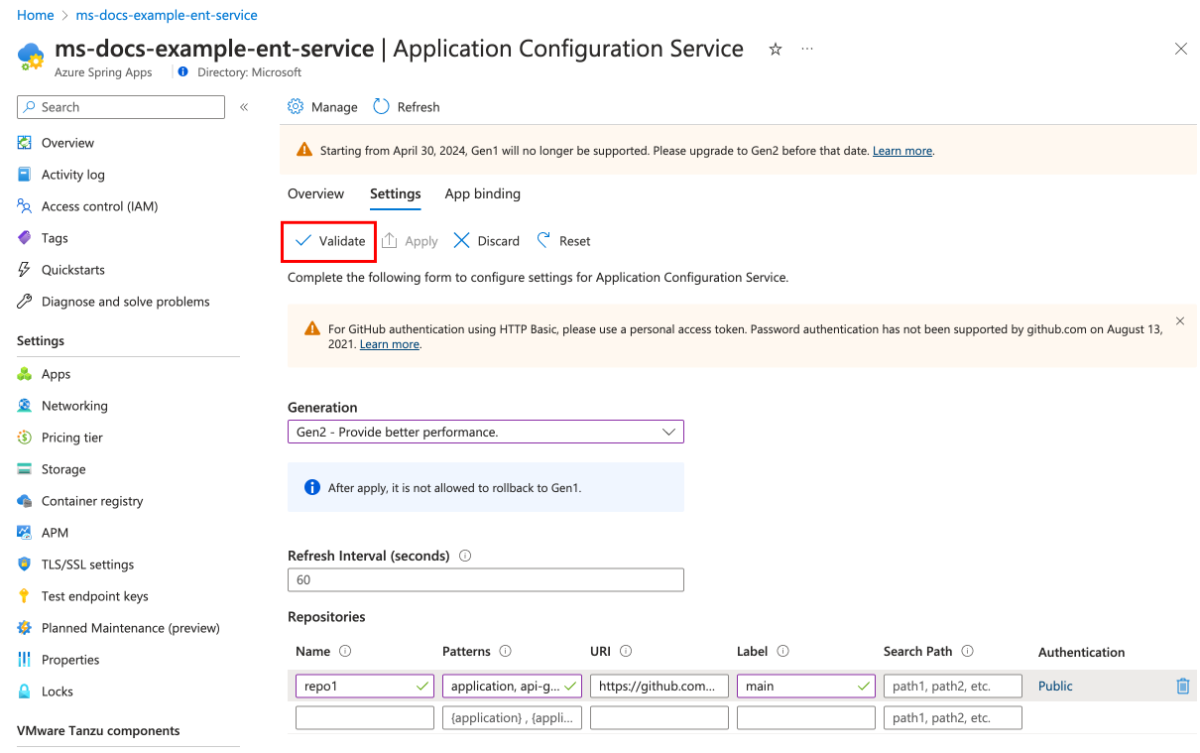Open the Generation dropdown
The image size is (1200, 753).
click(x=485, y=432)
